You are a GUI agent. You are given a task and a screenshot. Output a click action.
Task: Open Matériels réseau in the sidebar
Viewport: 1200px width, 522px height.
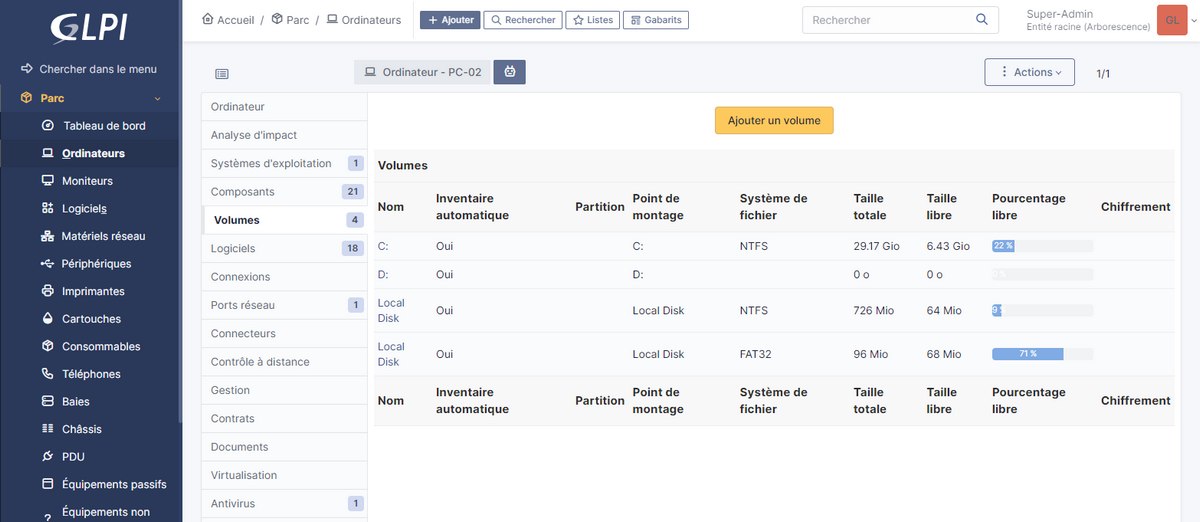[x=103, y=236]
